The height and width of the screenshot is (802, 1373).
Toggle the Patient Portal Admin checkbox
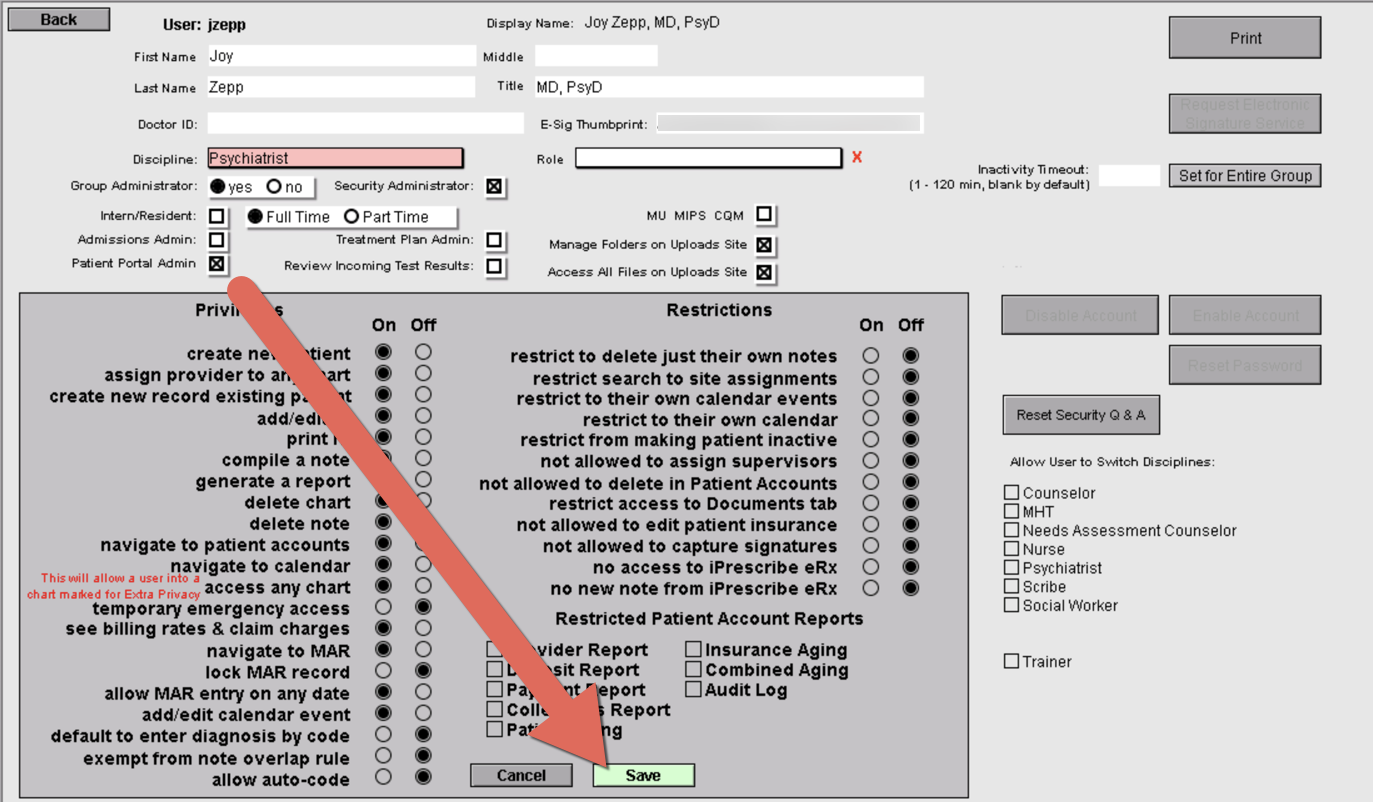217,264
